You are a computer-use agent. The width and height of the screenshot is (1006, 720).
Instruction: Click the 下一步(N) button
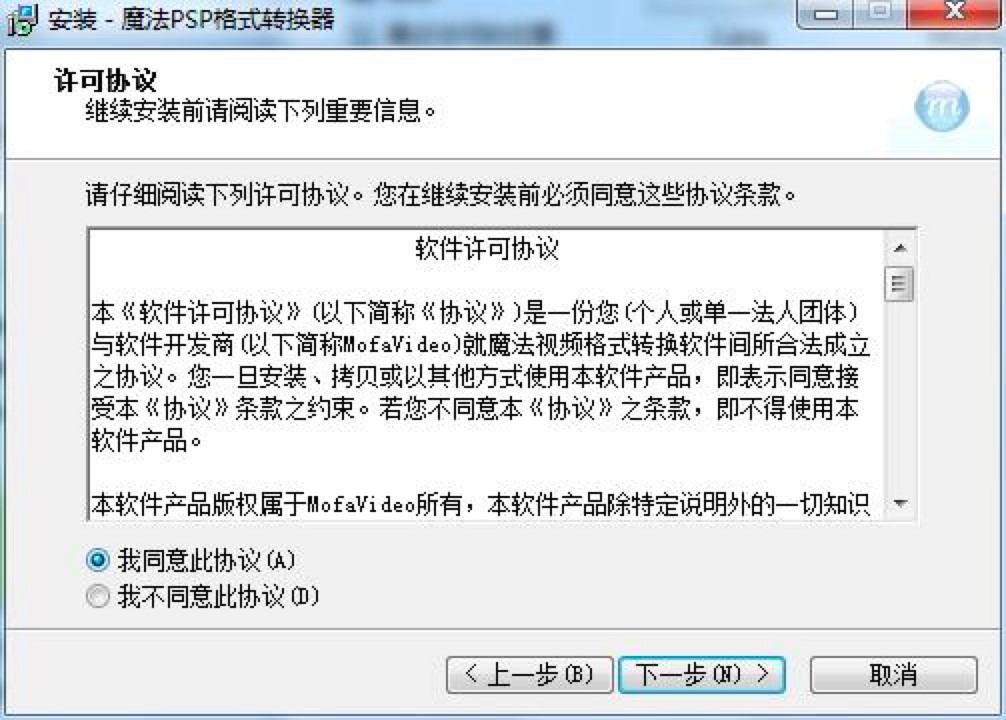[x=702, y=674]
